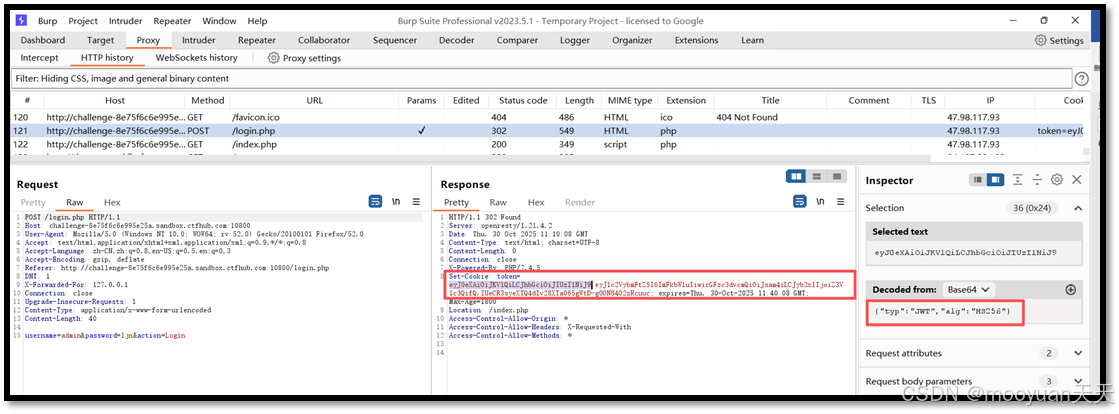
Task: Click Inspector collapse all sections icon
Action: coord(1038,181)
